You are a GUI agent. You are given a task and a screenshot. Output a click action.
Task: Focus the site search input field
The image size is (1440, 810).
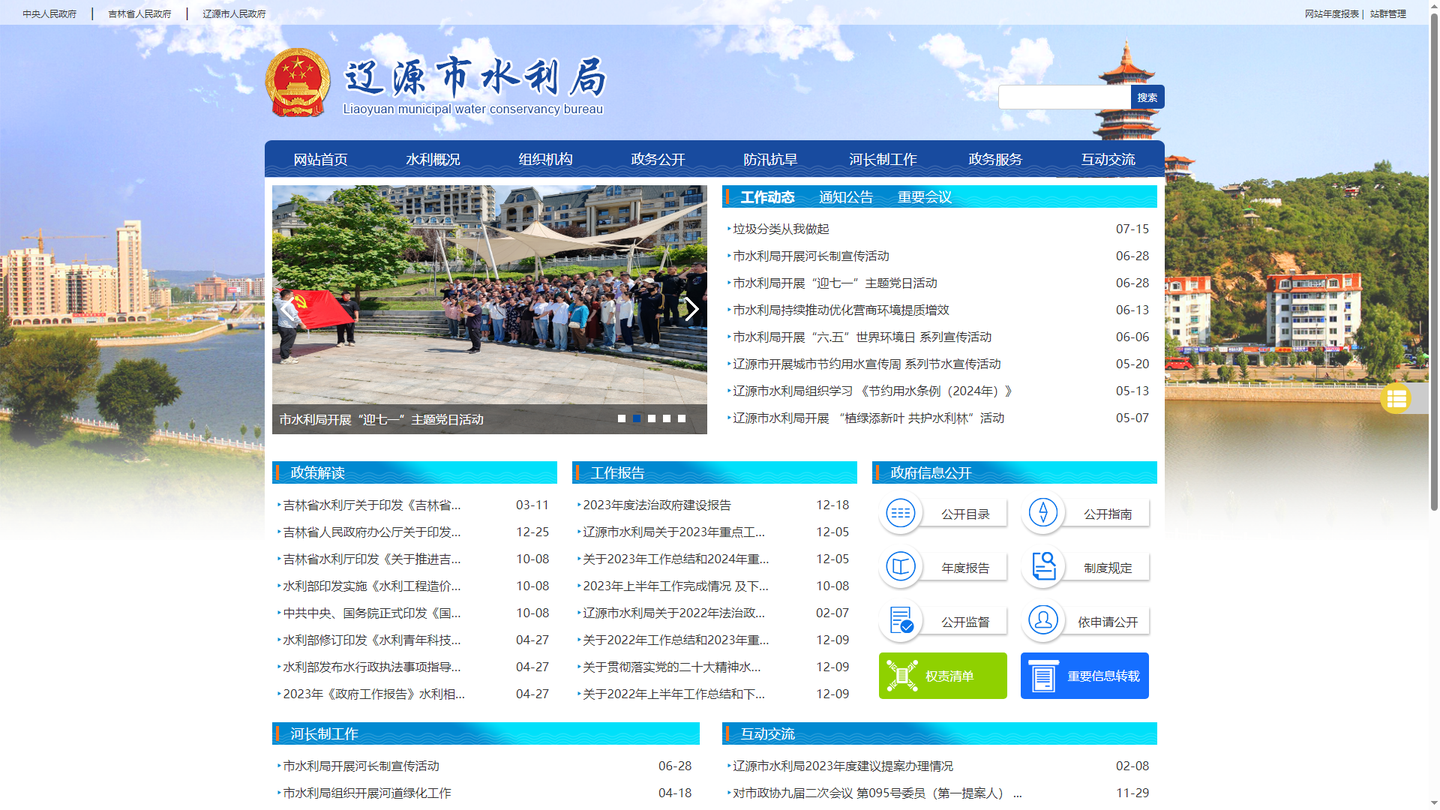(1065, 97)
